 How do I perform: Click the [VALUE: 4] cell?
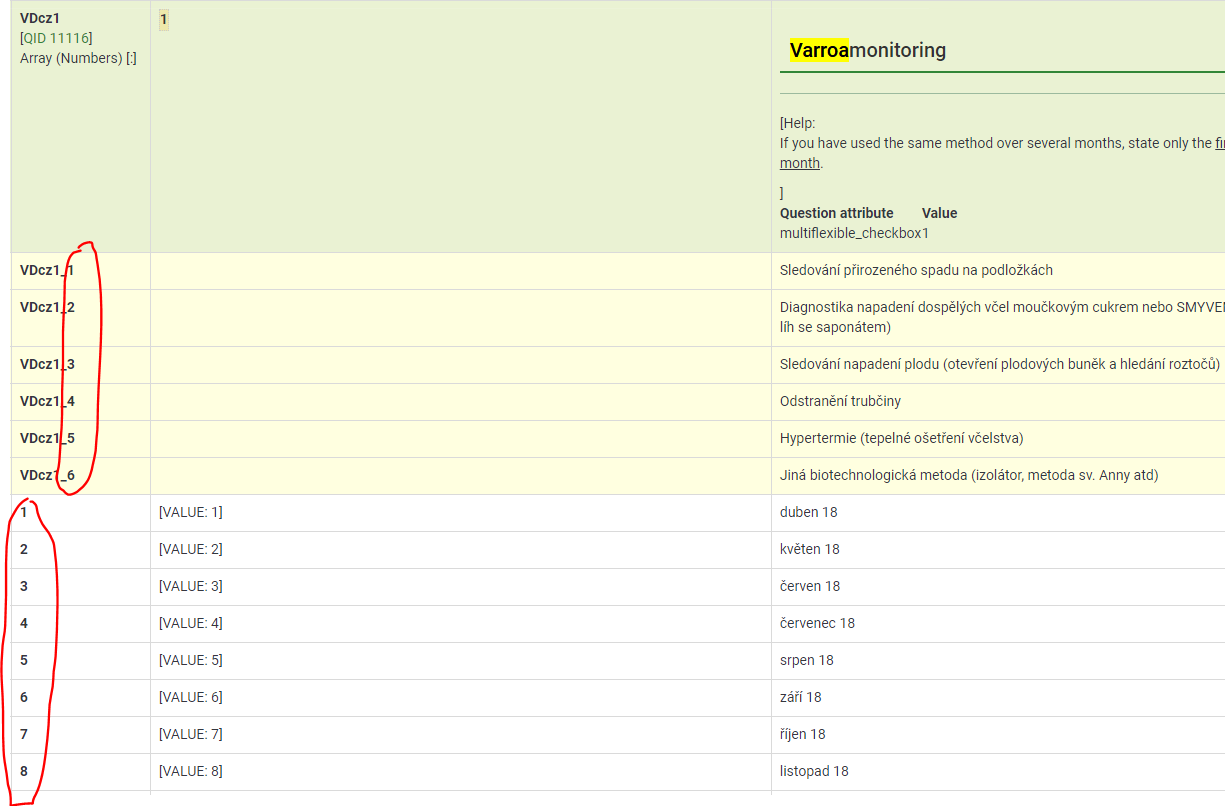[x=190, y=623]
